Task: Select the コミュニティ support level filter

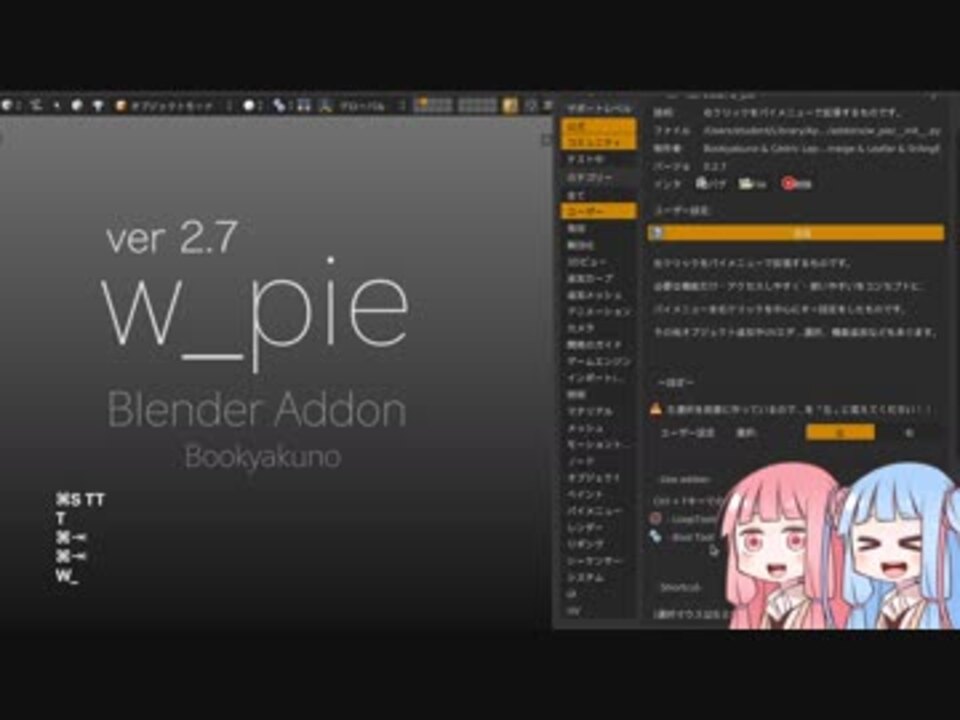Action: (598, 141)
